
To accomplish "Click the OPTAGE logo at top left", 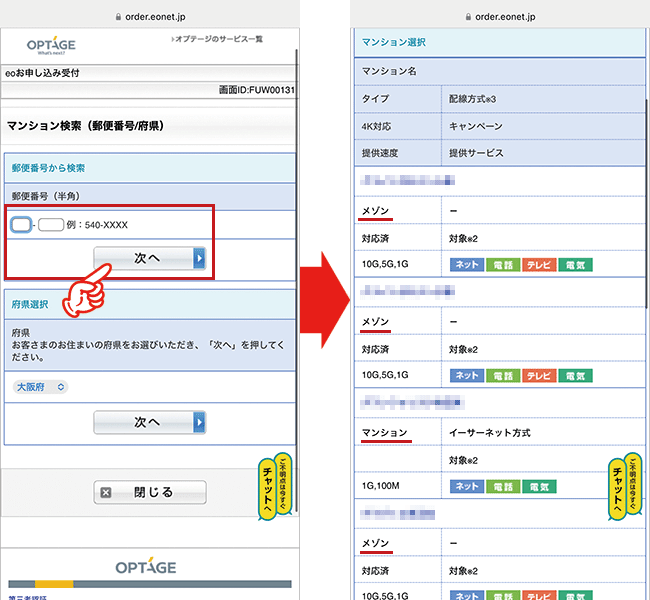I will pos(51,45).
